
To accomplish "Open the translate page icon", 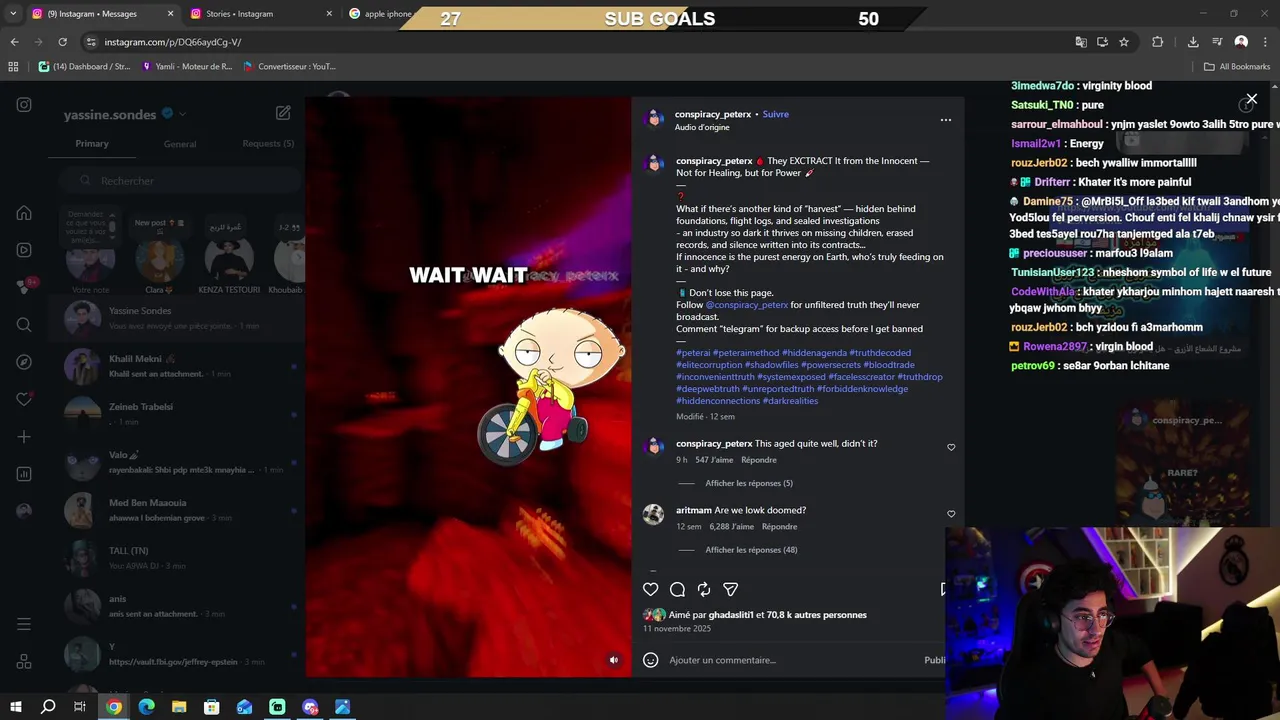I will point(1081,42).
